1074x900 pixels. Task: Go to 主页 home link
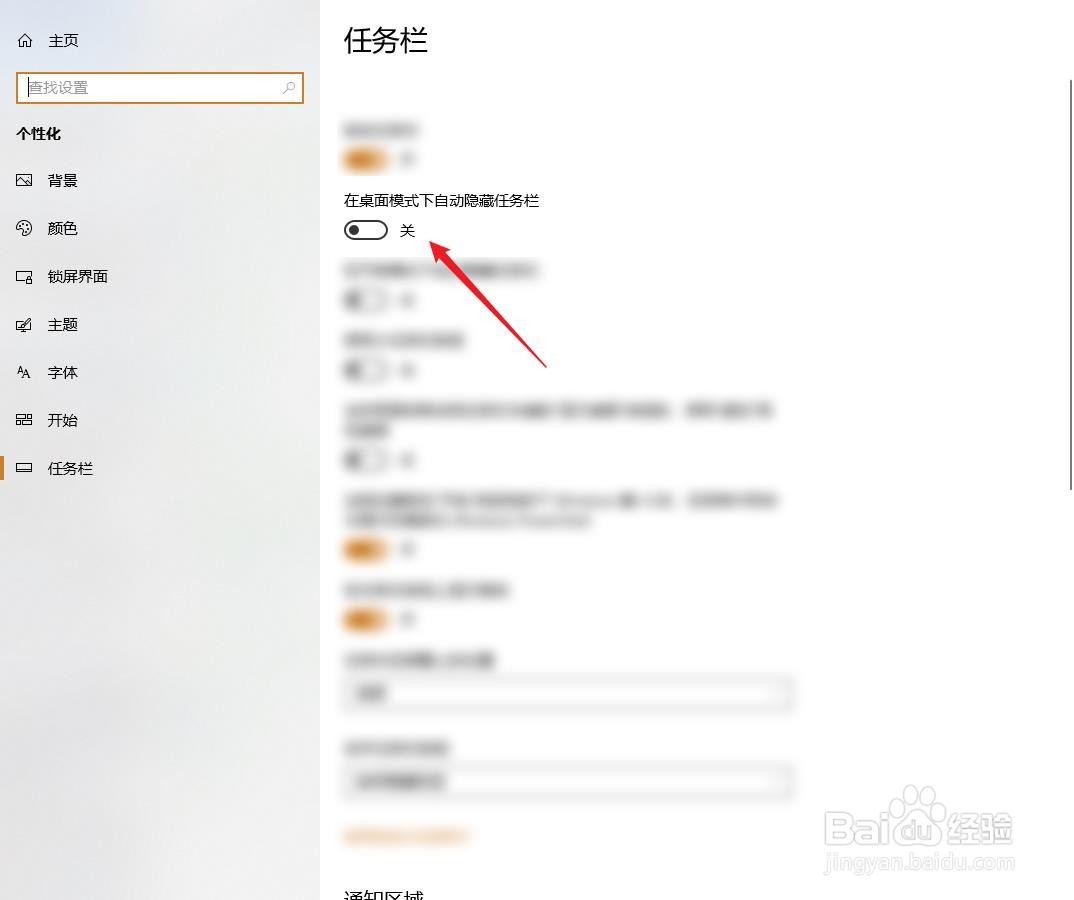pyautogui.click(x=63, y=40)
